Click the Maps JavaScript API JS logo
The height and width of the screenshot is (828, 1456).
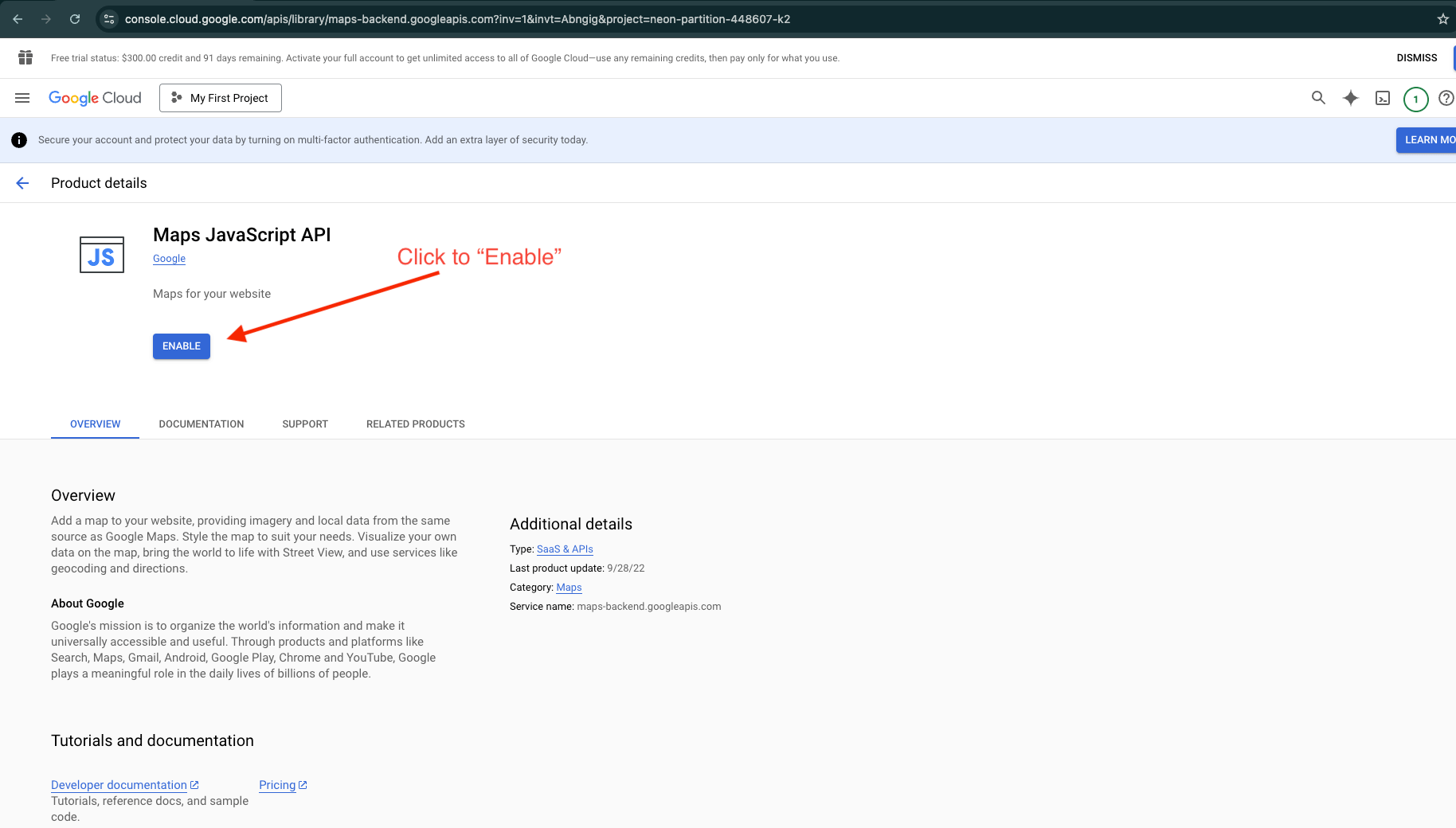(x=102, y=255)
